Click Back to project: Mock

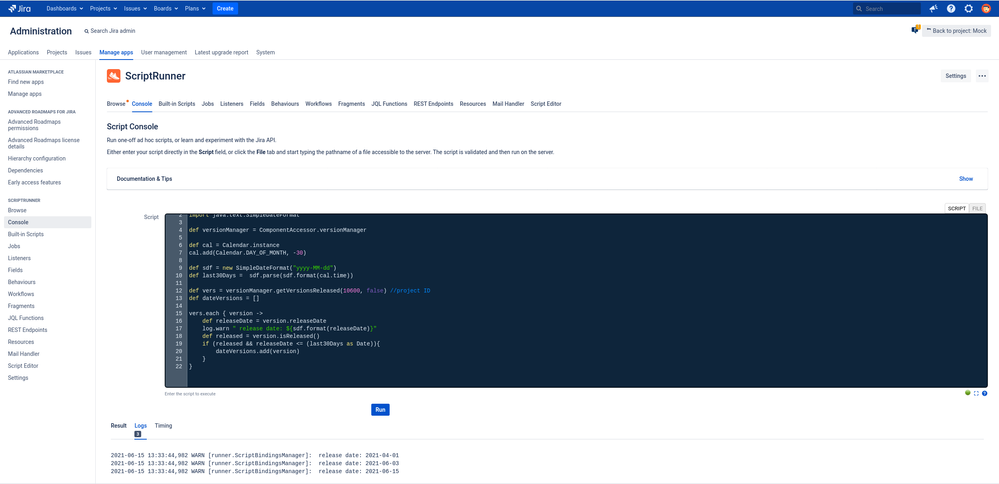[x=956, y=30]
